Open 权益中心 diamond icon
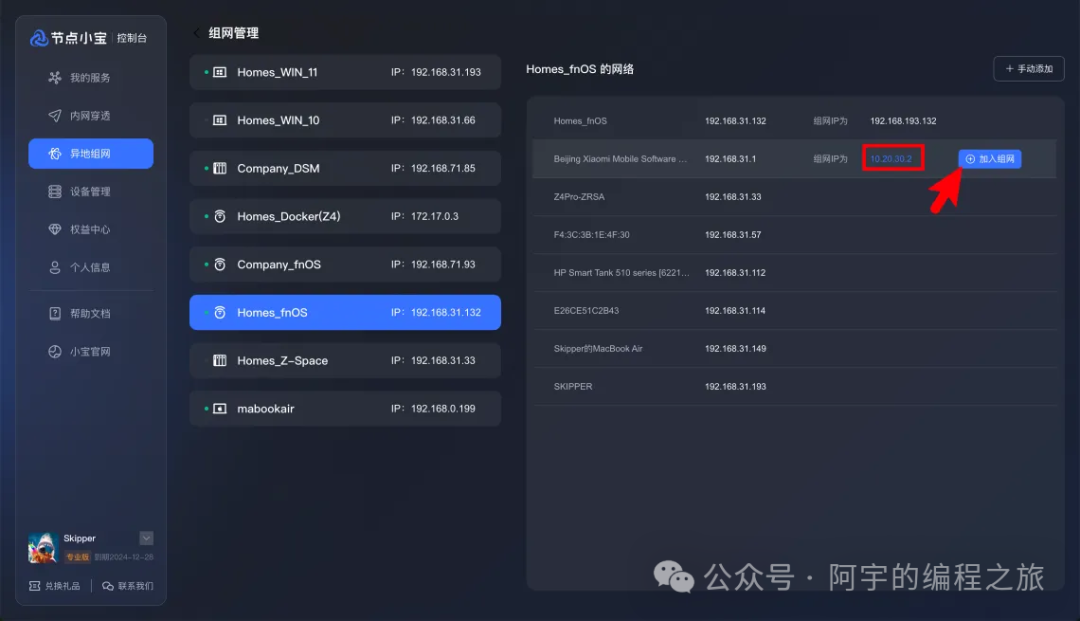1080x621 pixels. pyautogui.click(x=55, y=230)
